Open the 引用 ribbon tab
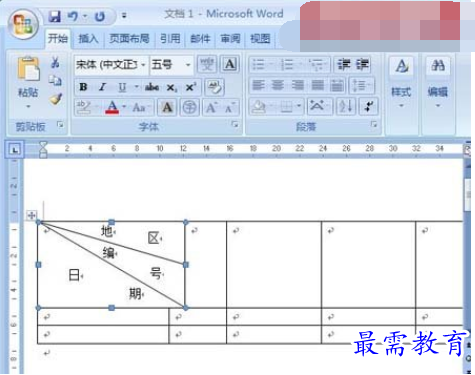This screenshot has width=475, height=375. coord(170,39)
